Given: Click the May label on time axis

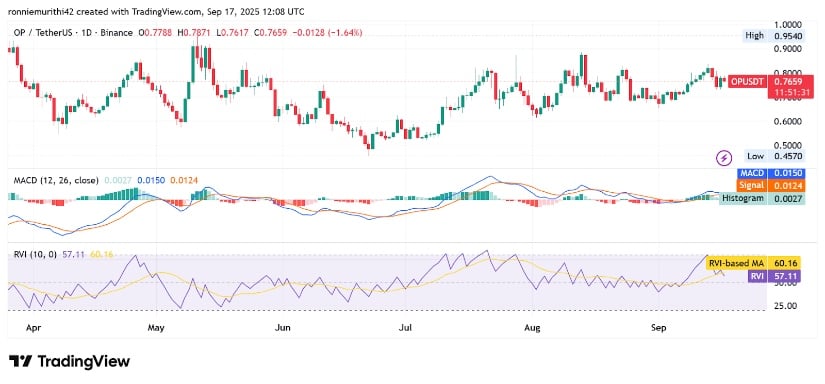Looking at the screenshot, I should click(157, 328).
